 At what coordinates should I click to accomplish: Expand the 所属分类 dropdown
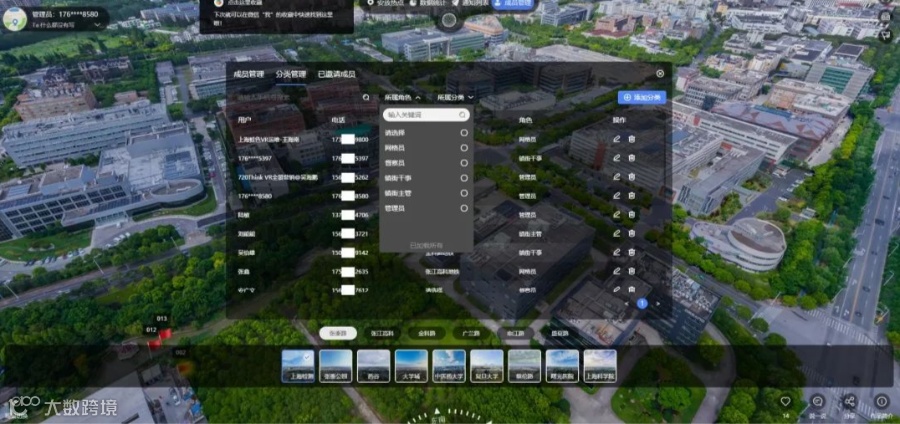coord(455,98)
